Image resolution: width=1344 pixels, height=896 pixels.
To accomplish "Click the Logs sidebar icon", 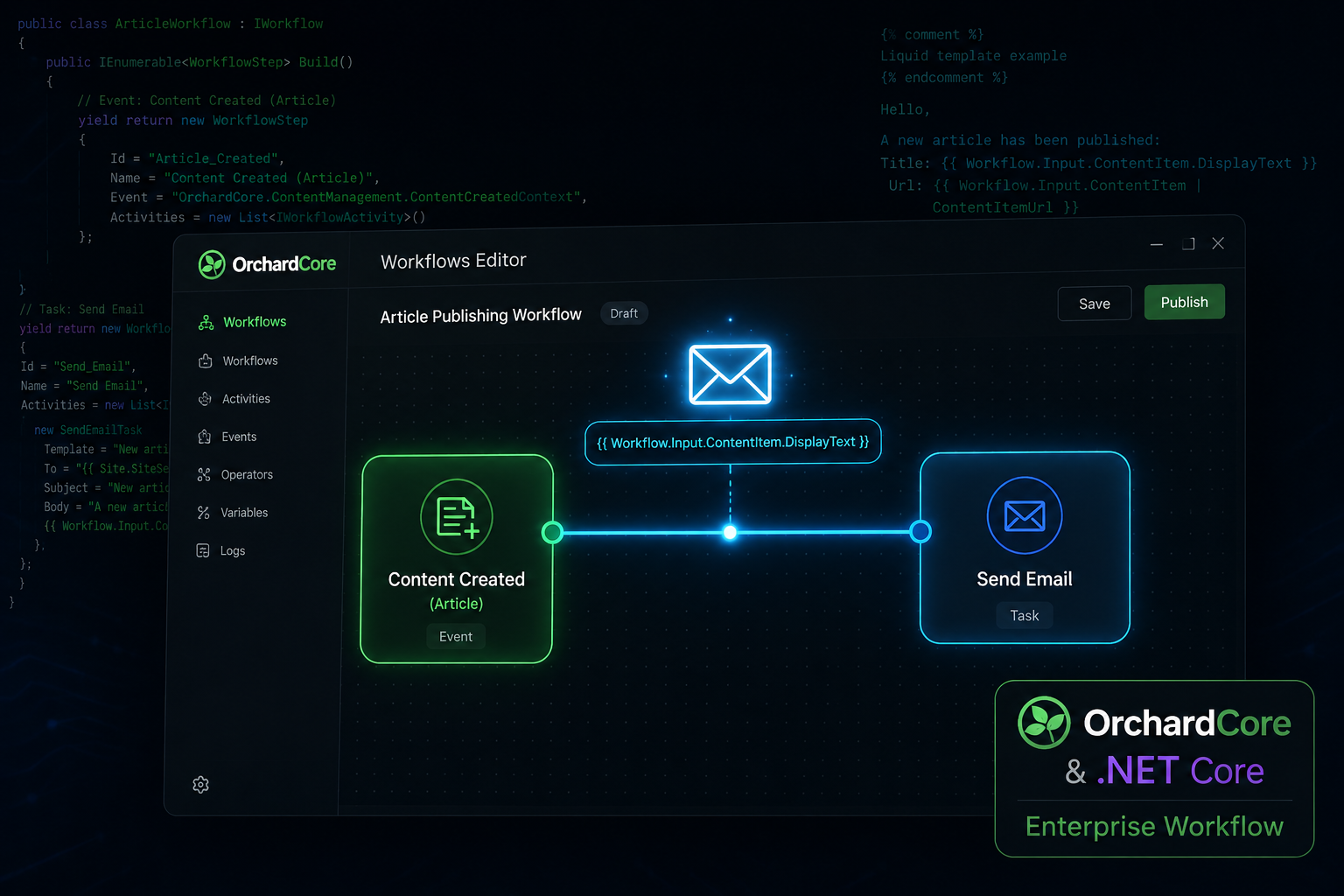I will point(203,550).
